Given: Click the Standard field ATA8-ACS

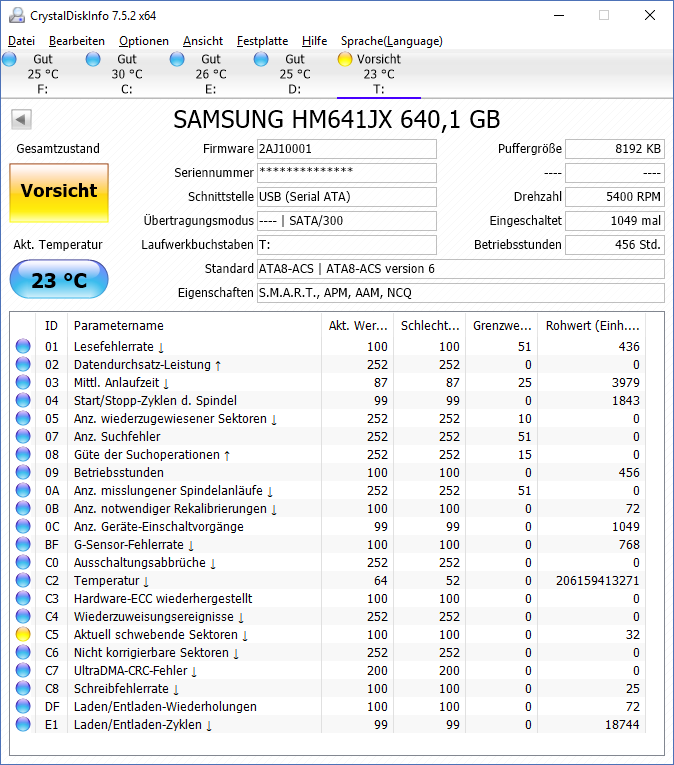Looking at the screenshot, I should pos(461,269).
